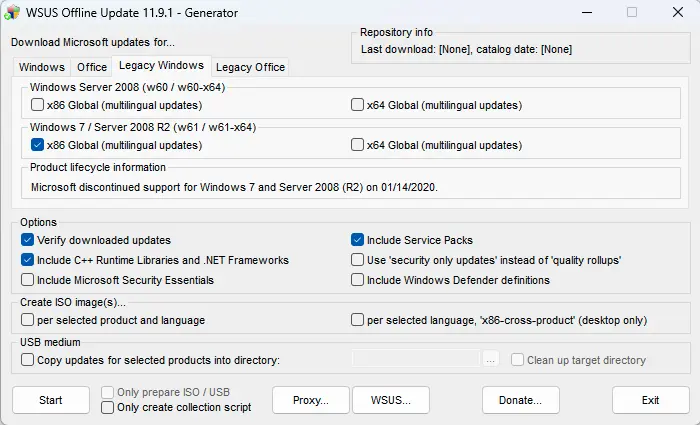Click the USB directory path field
This screenshot has width=700, height=425.
pyautogui.click(x=416, y=359)
